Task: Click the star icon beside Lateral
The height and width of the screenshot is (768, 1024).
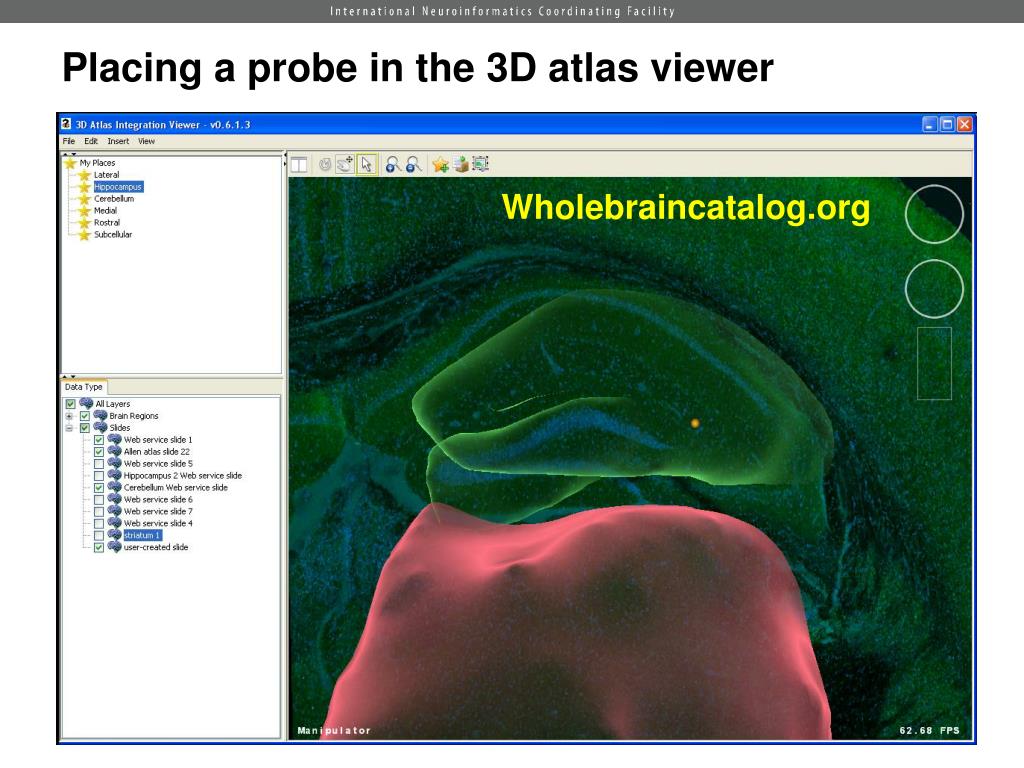Action: click(x=84, y=175)
